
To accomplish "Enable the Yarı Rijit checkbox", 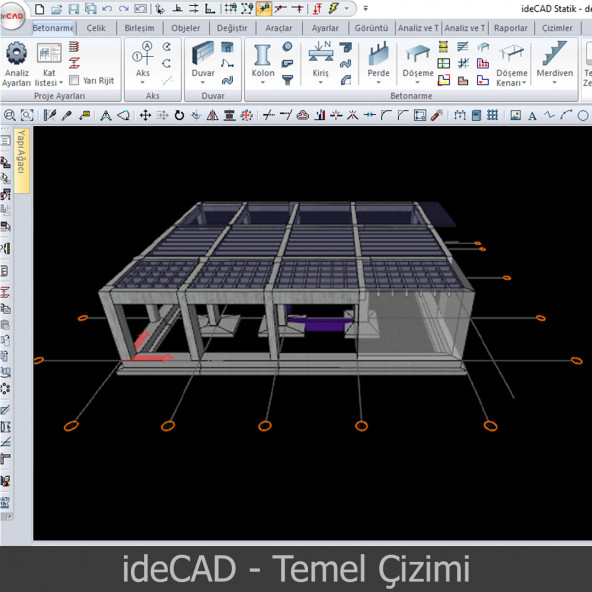I will (74, 80).
